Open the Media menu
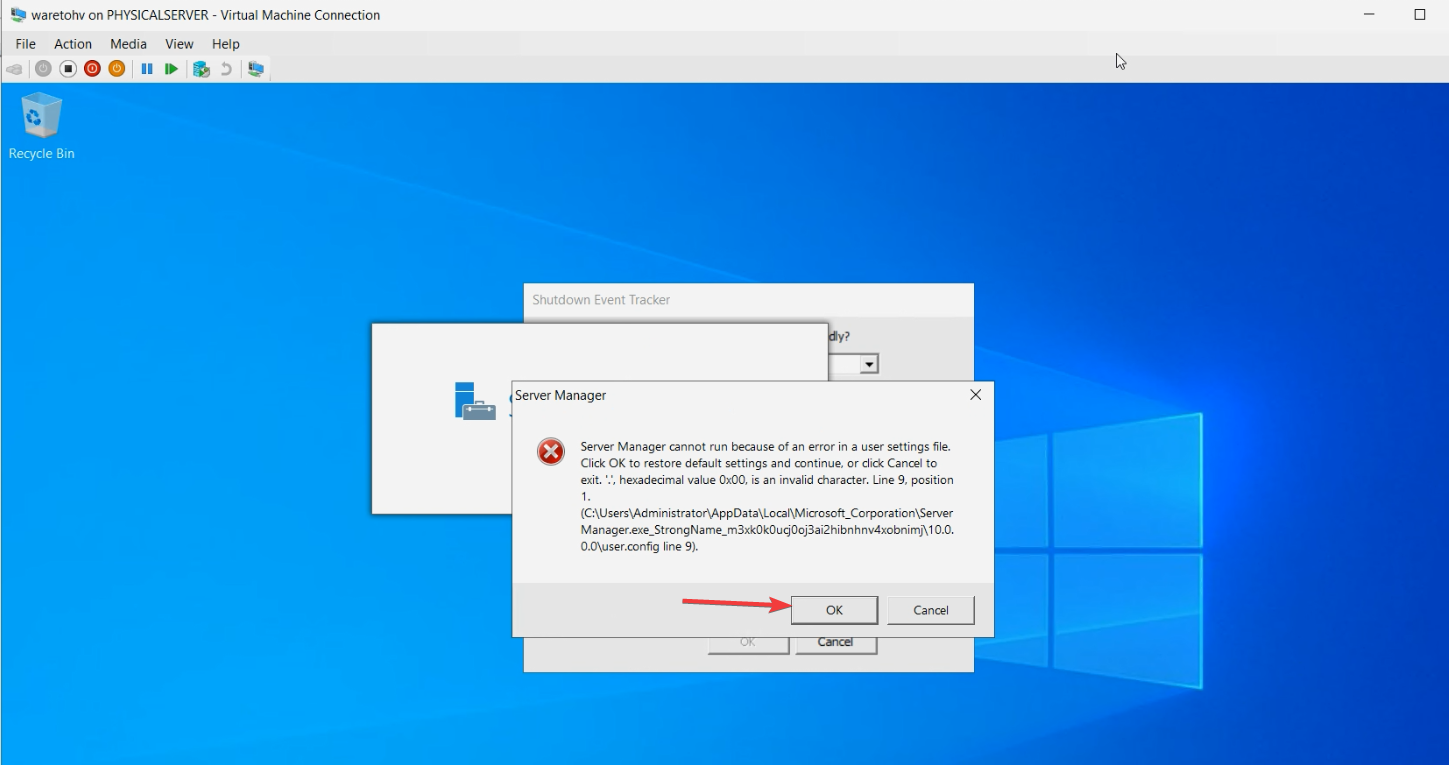Screen dimensions: 1449x765 point(128,44)
